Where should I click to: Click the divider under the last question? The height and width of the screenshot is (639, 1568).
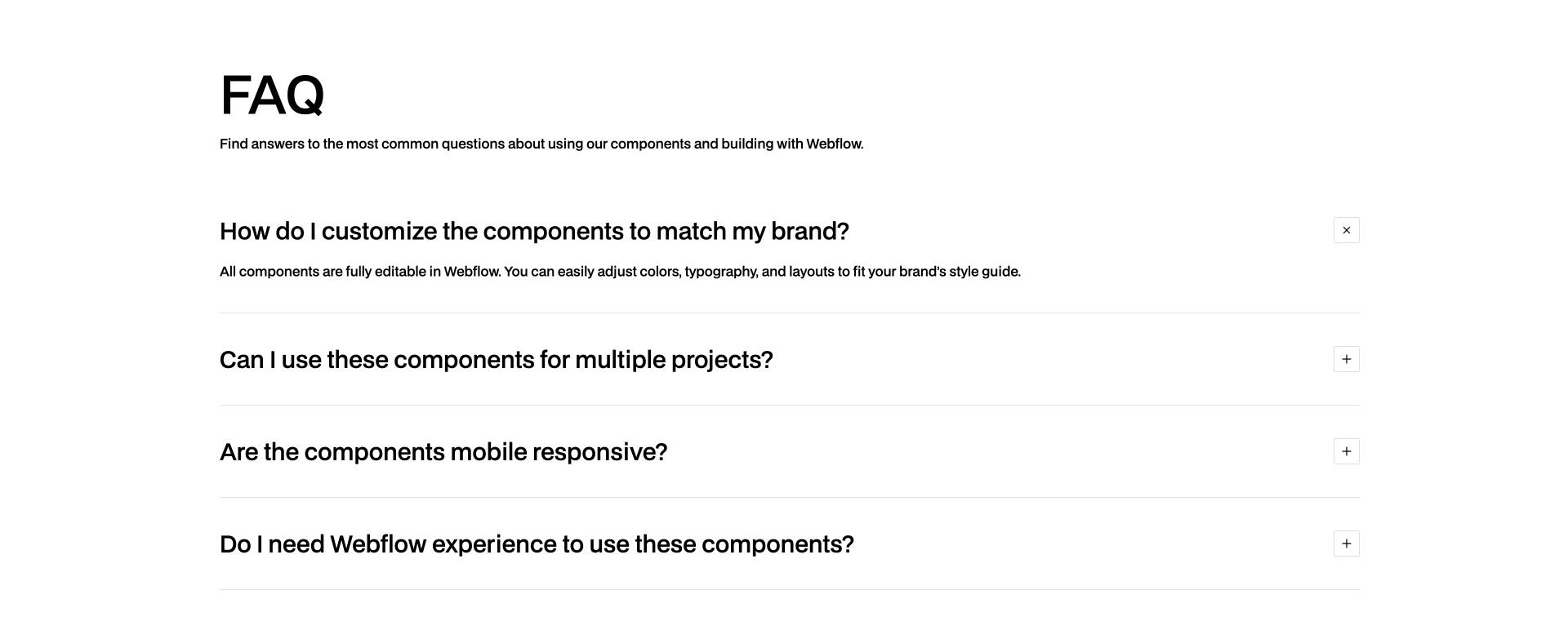coord(789,589)
